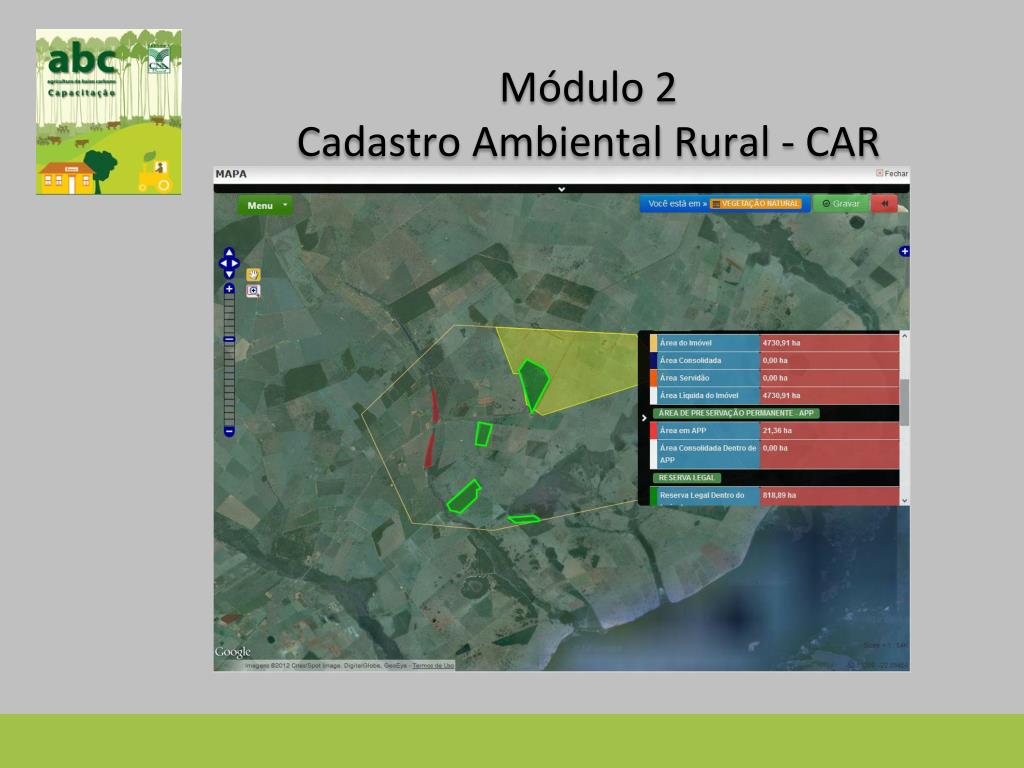
Task: Select the small green polygon at center
Action: [483, 434]
